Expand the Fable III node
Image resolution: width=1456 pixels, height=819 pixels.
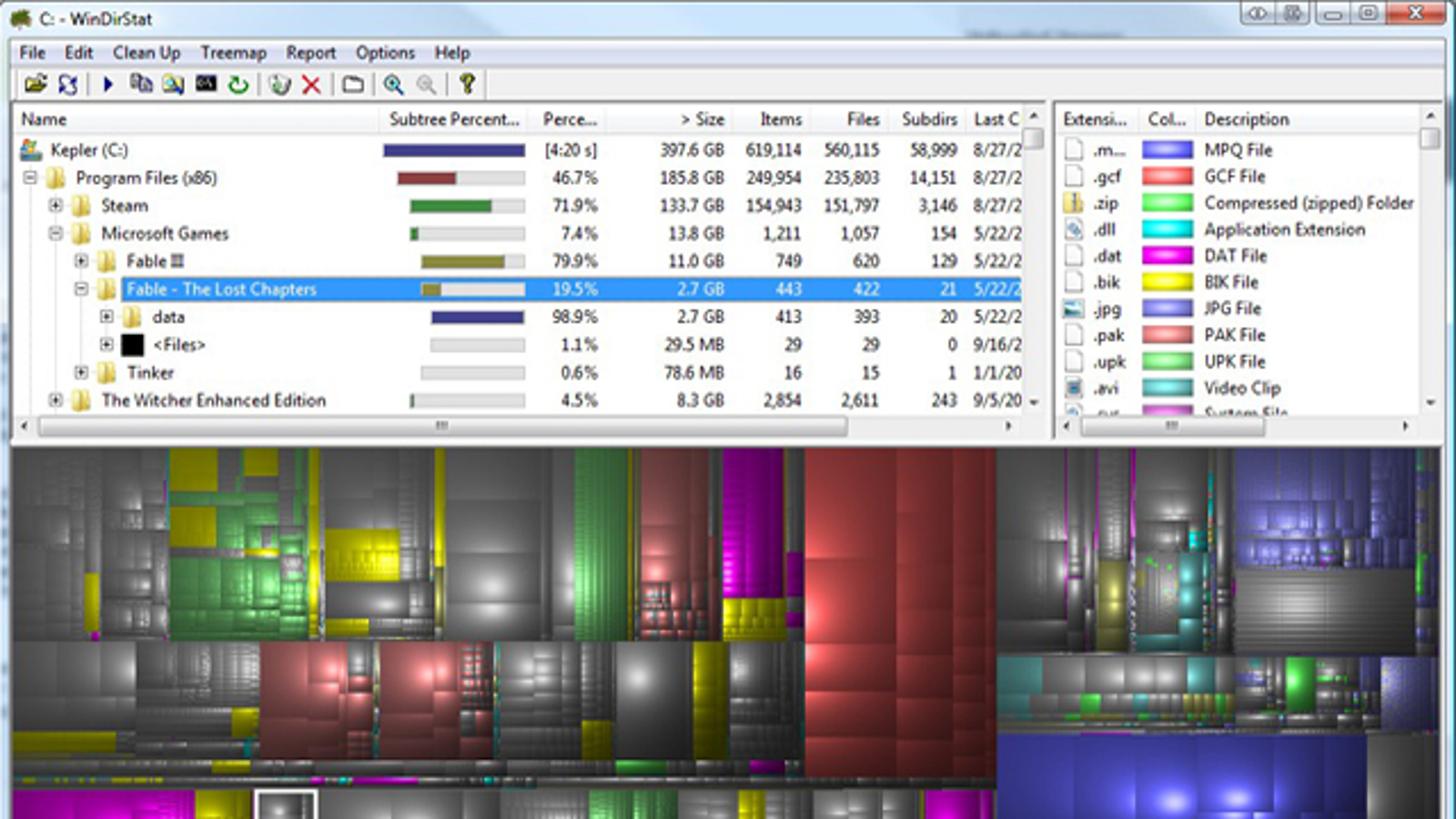(81, 261)
